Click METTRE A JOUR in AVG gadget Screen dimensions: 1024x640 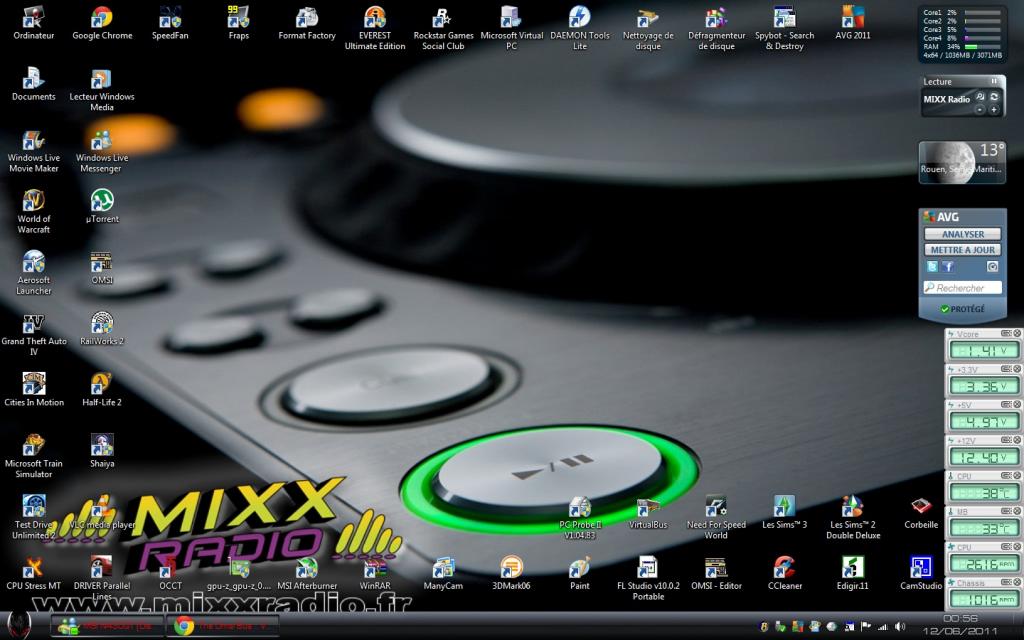point(963,249)
